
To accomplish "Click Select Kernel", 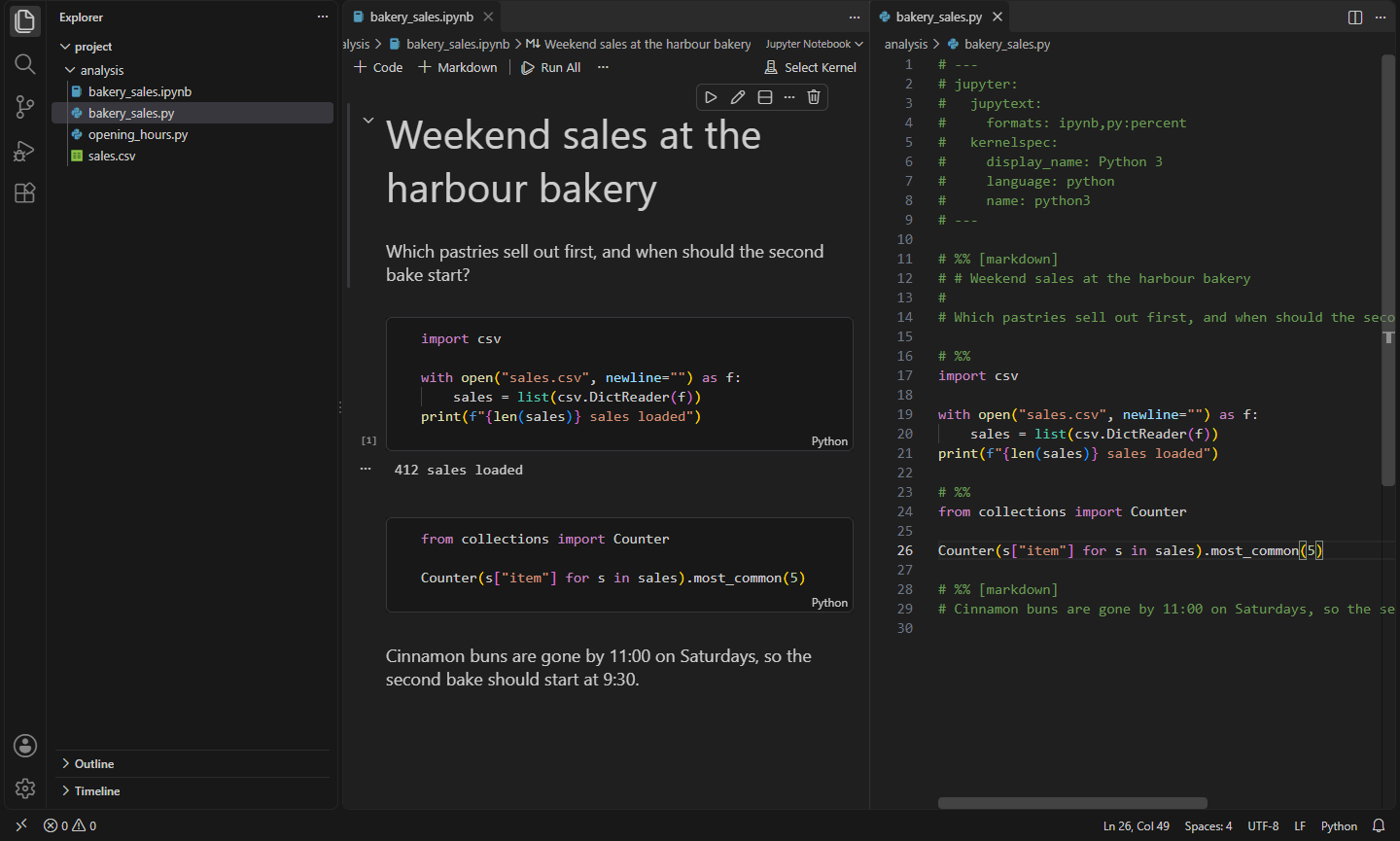I will [x=811, y=67].
